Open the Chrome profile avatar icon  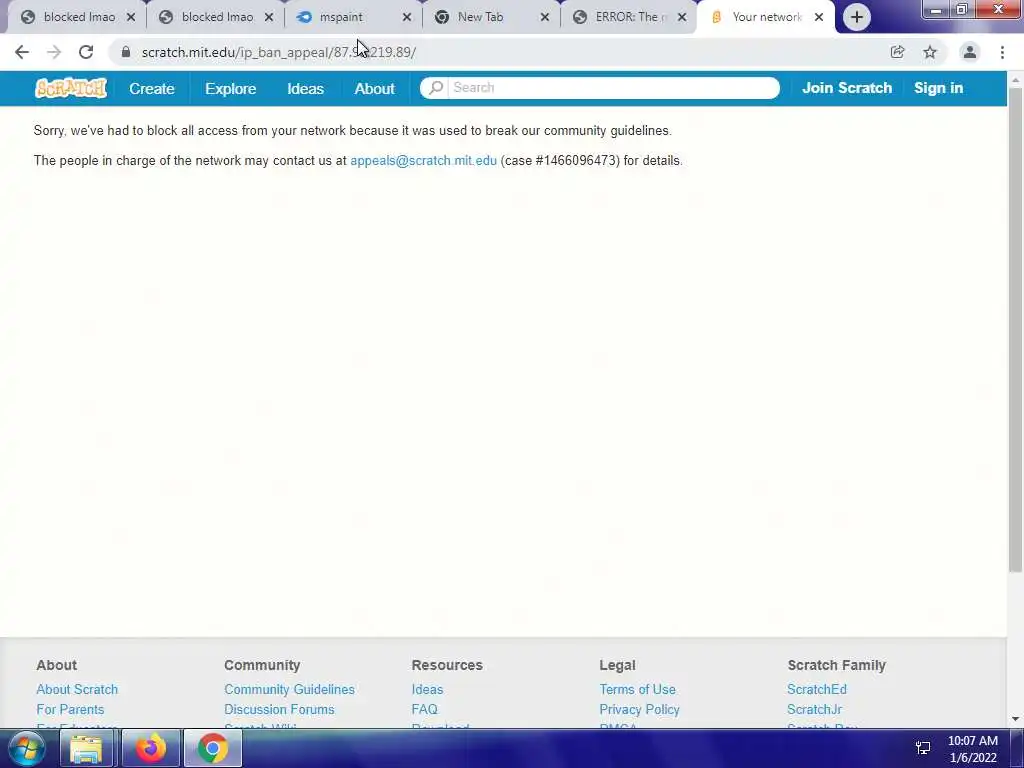point(970,52)
